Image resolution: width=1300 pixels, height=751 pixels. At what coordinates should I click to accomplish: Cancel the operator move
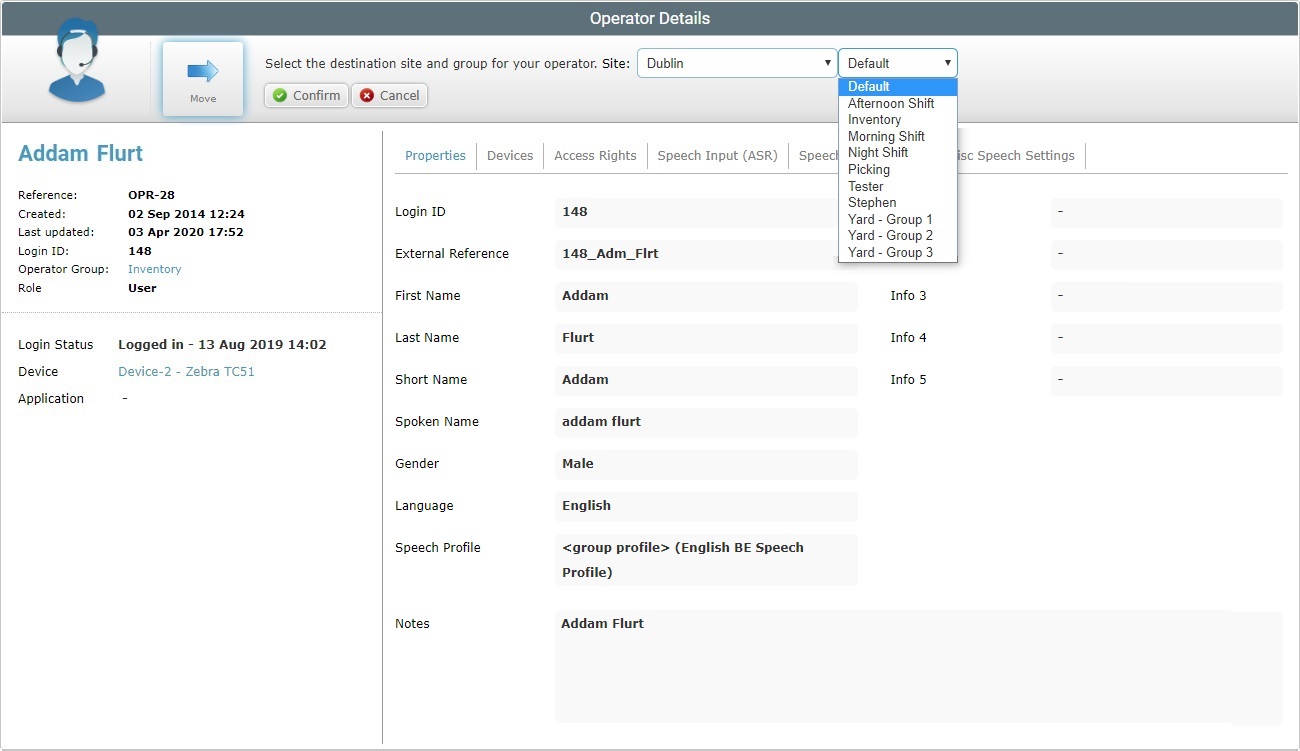389,95
